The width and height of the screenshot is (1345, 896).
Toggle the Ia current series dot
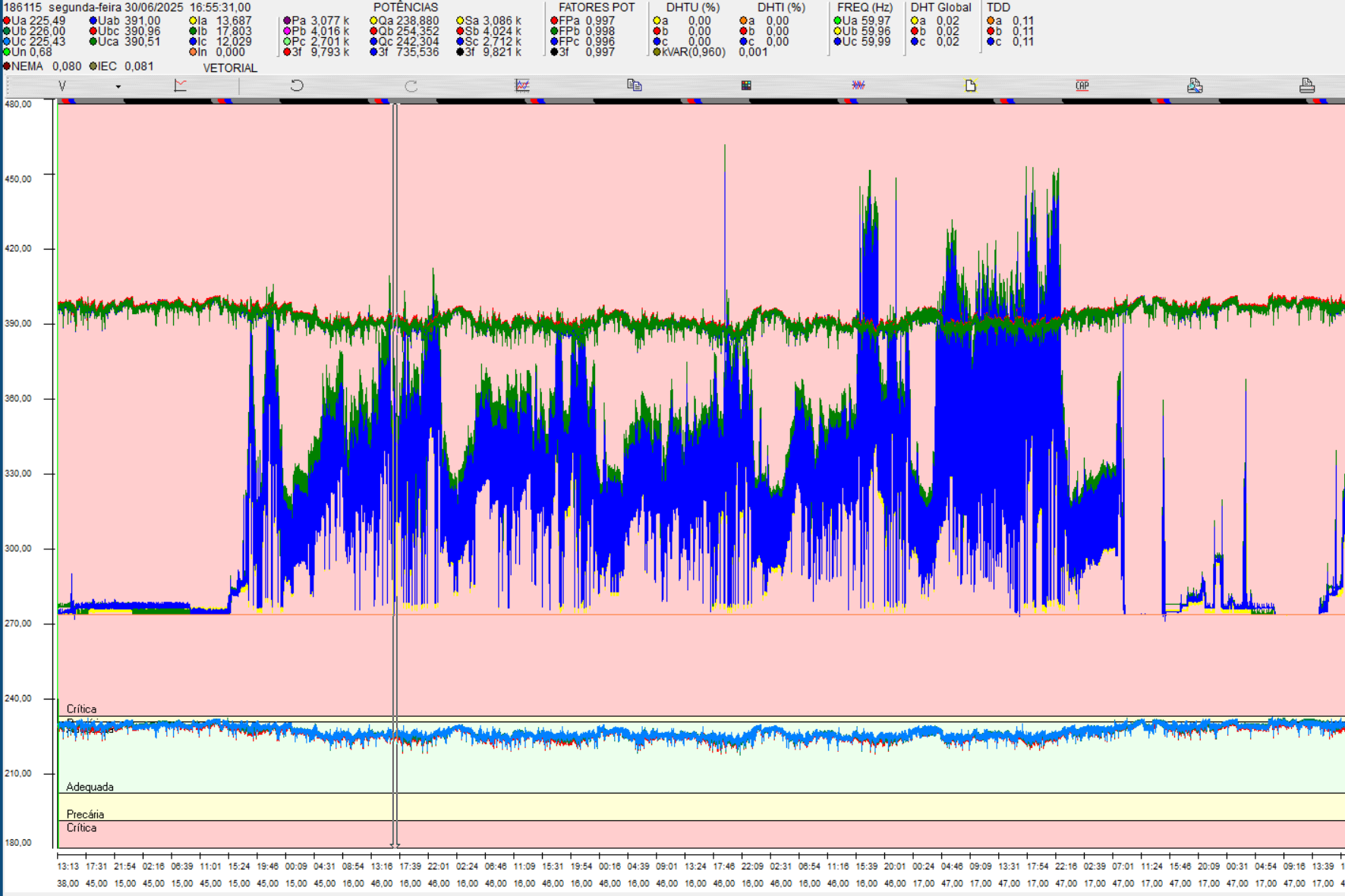point(193,21)
